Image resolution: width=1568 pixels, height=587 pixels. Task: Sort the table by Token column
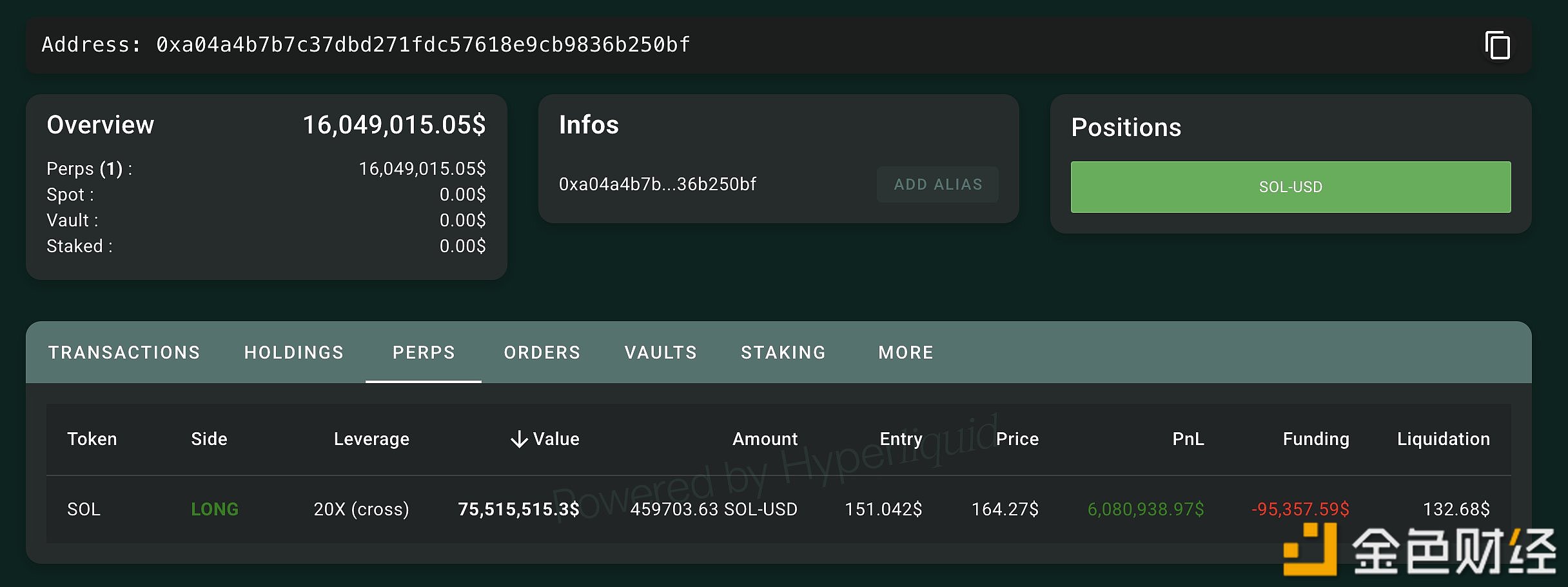point(92,439)
